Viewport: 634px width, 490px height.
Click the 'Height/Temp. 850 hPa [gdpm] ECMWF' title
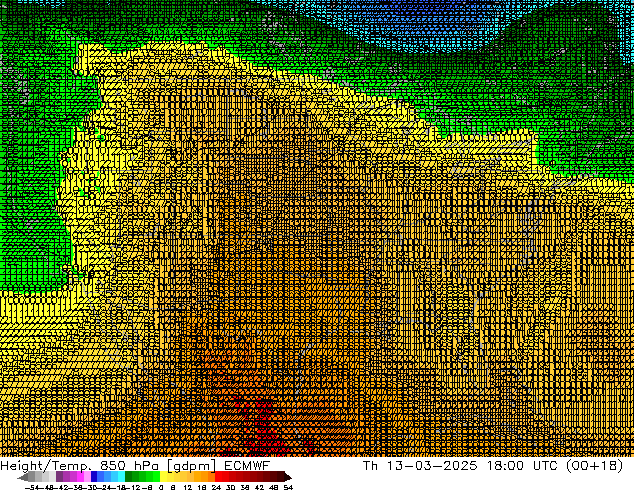135,466
